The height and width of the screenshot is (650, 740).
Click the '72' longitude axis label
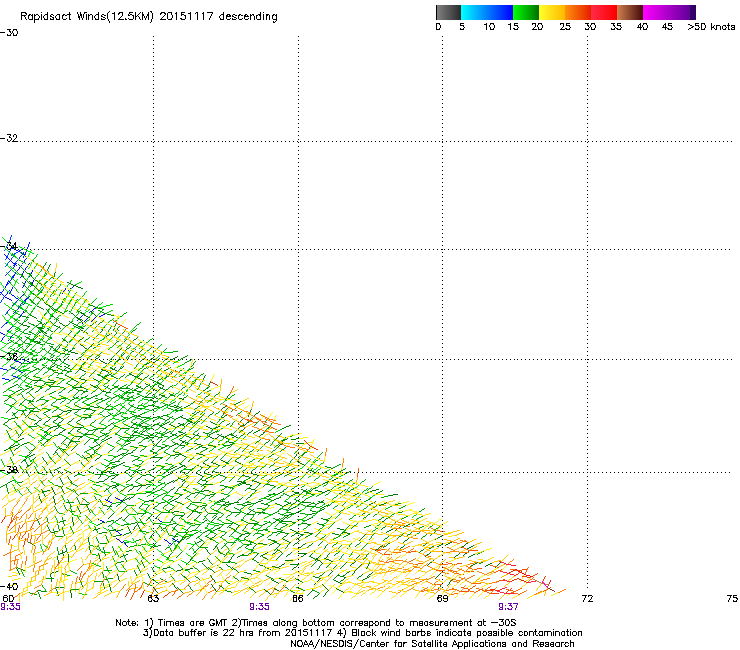[x=587, y=599]
